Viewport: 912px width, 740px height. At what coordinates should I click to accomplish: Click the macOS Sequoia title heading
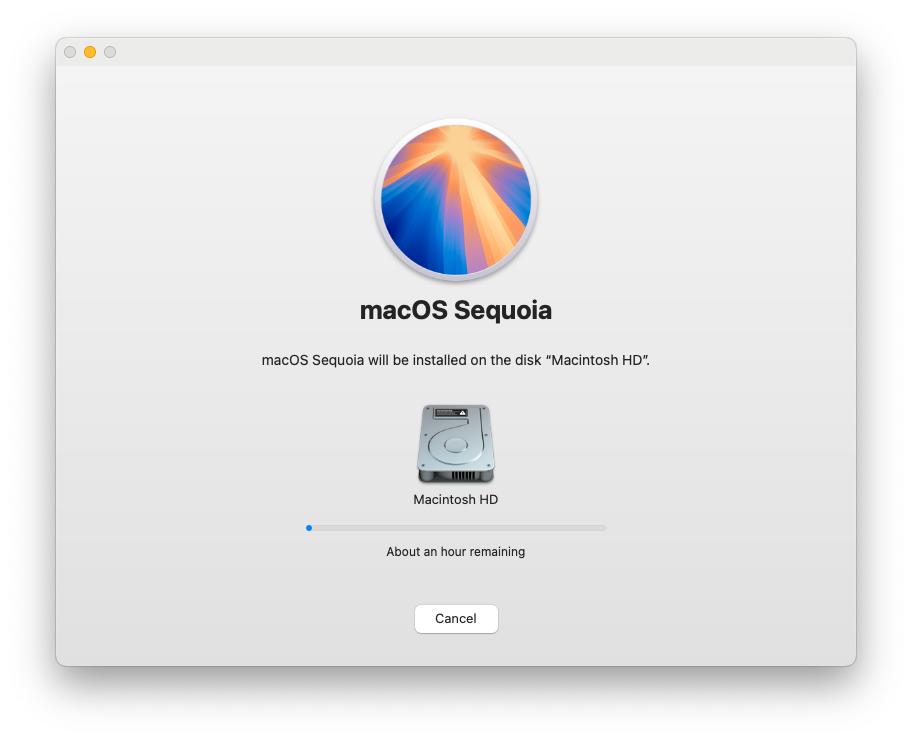(x=456, y=310)
